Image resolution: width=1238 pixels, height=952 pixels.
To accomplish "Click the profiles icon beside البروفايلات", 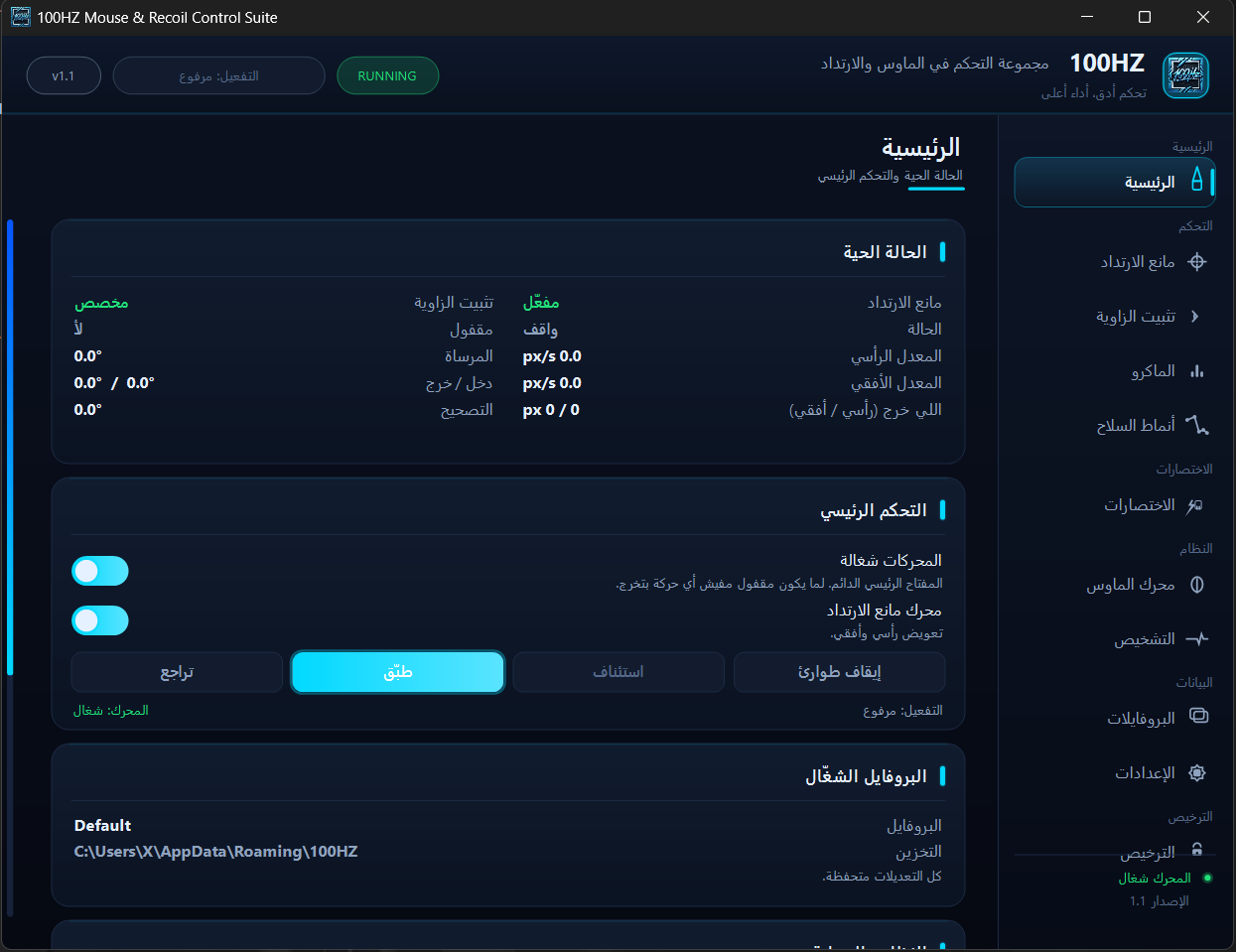I will point(1198,716).
